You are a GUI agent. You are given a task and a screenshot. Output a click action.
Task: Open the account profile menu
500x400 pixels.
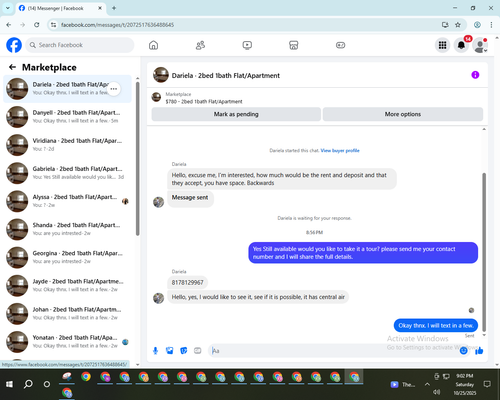tap(480, 45)
